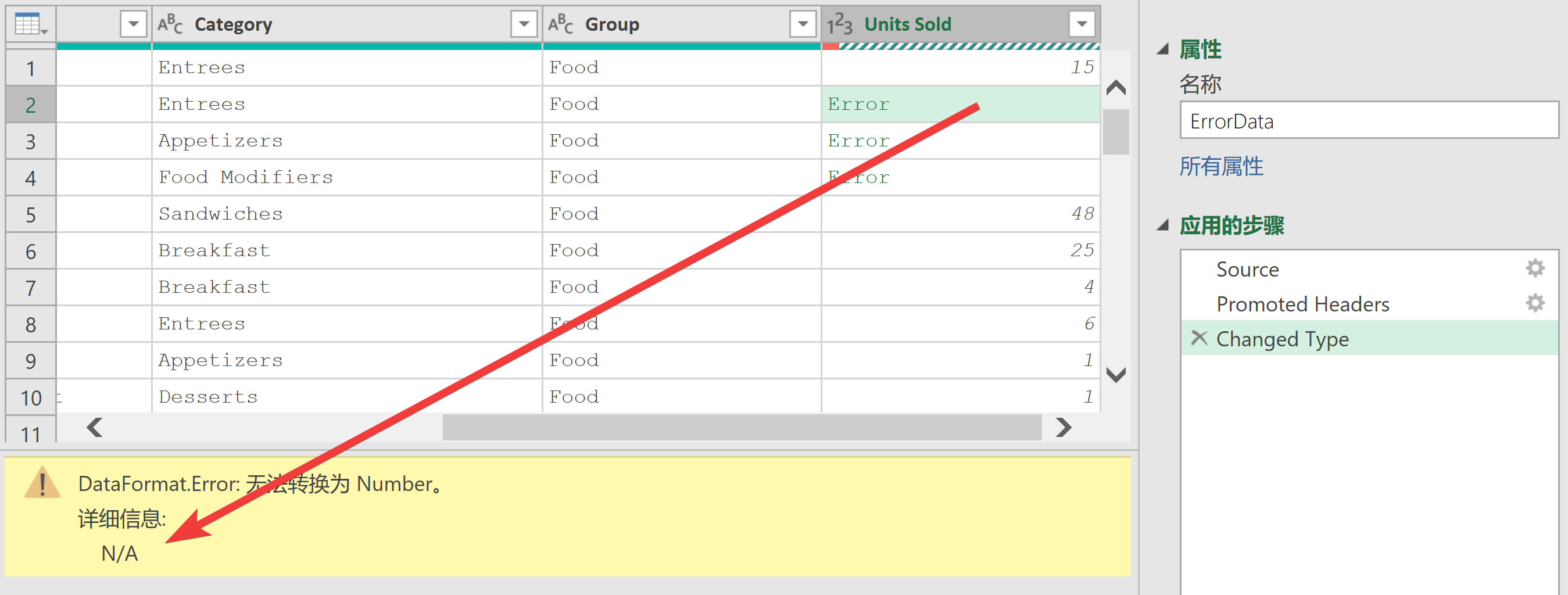Collapse the 应用的步骤 section
Viewport: 1568px width, 595px height.
tap(1164, 225)
